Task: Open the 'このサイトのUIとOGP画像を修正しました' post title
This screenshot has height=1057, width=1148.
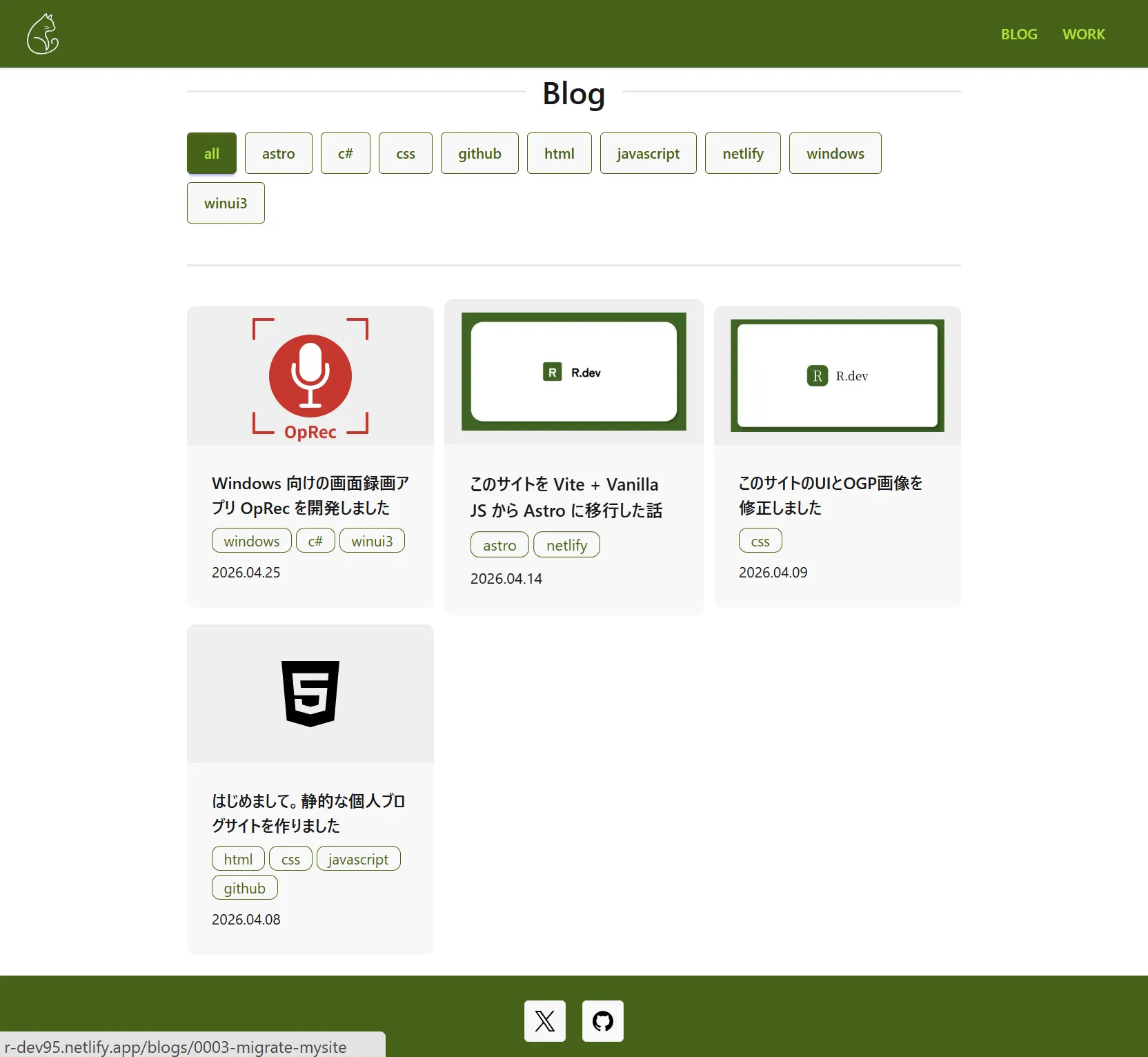Action: tap(831, 495)
